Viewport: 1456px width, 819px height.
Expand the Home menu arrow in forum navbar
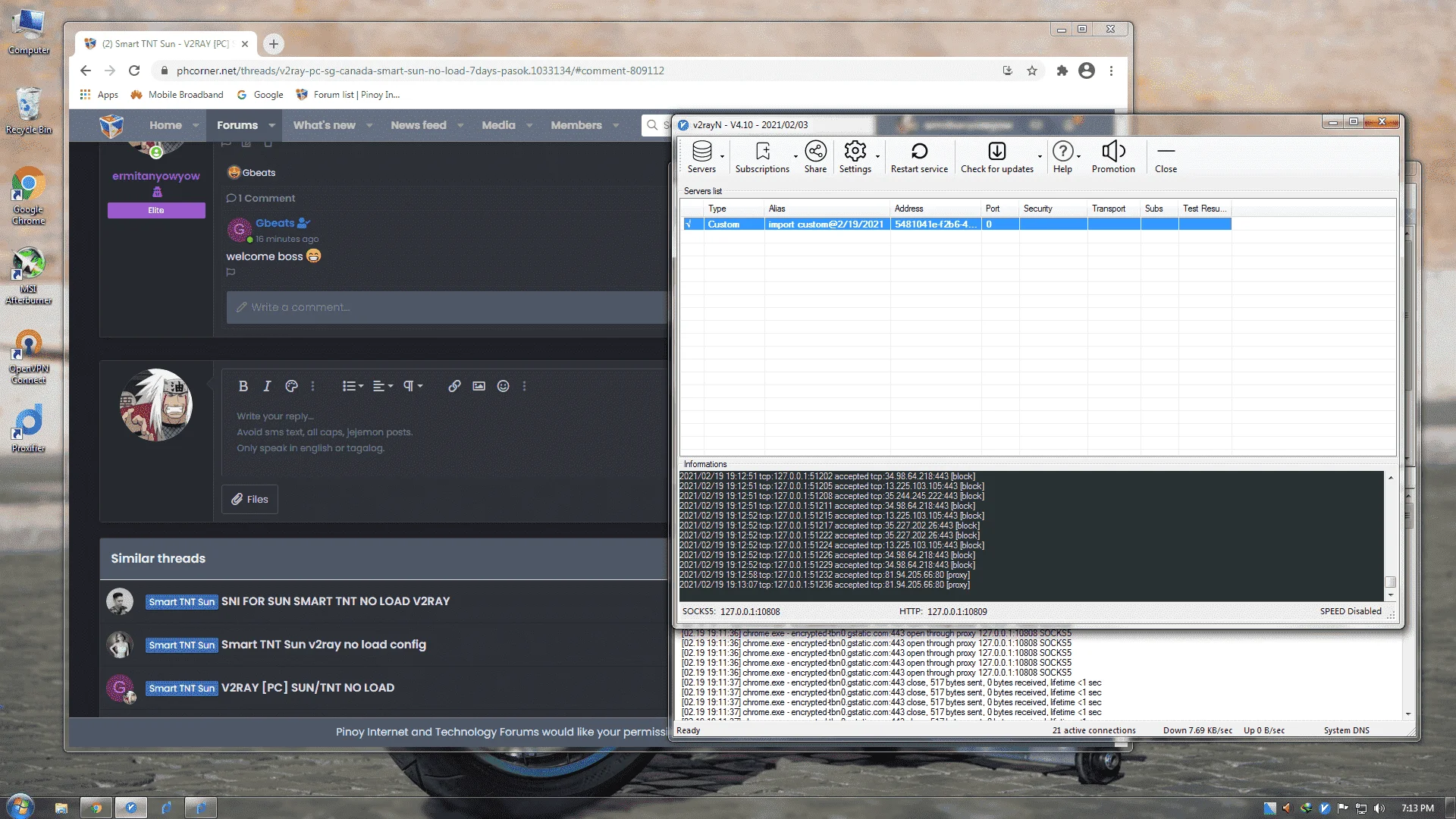[196, 125]
